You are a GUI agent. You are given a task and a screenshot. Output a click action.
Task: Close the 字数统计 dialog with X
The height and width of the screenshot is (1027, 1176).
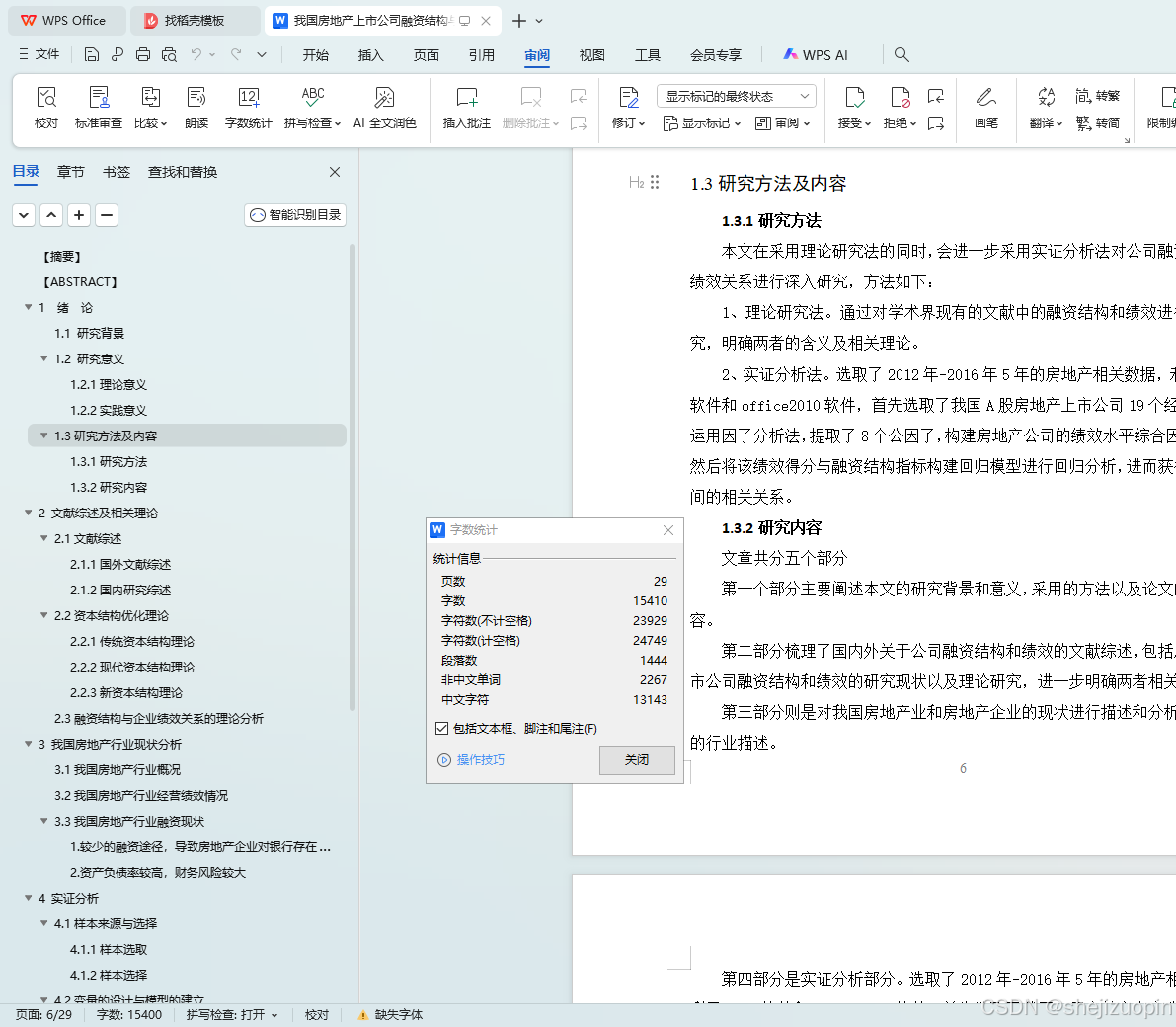(668, 530)
